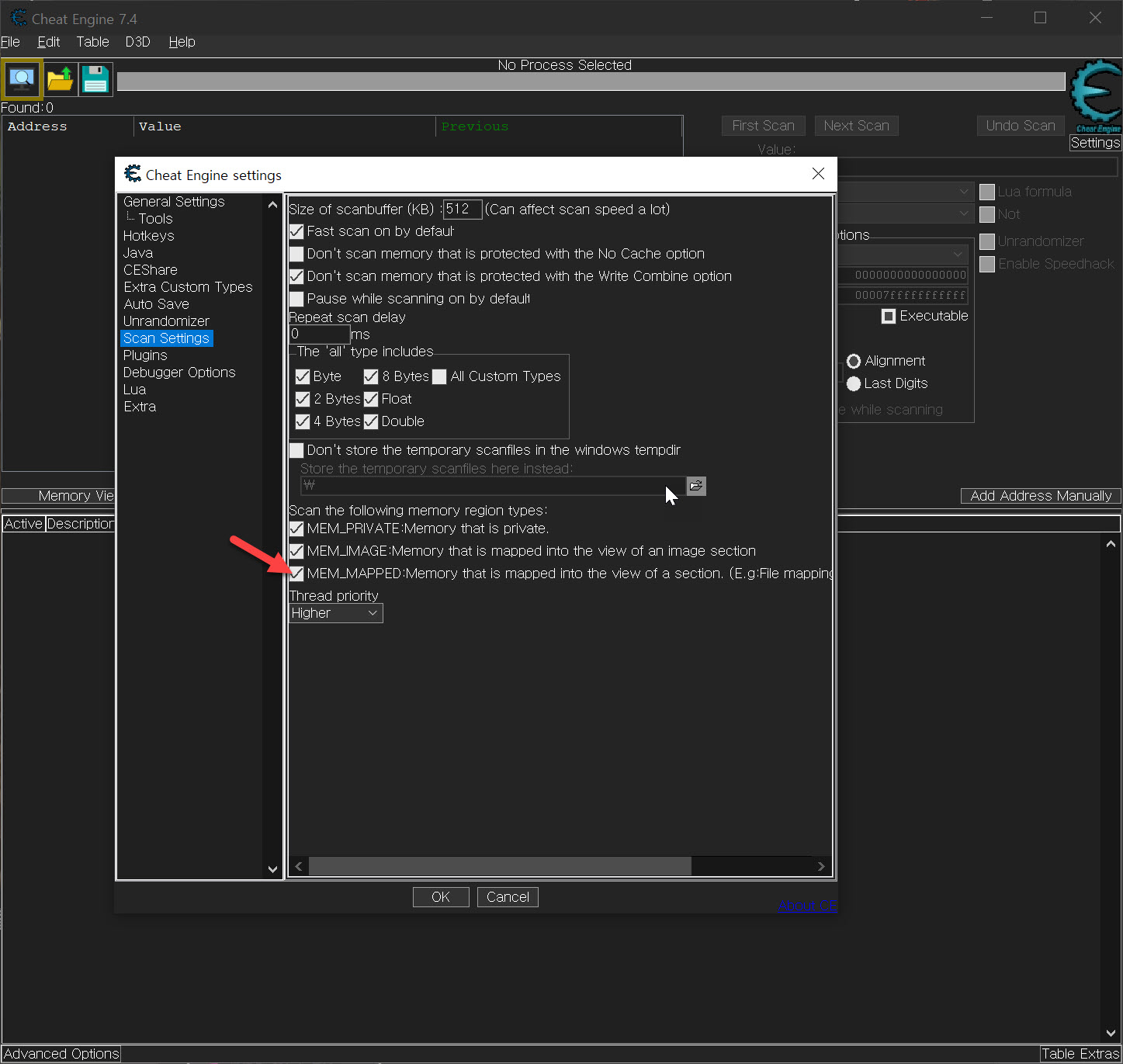This screenshot has width=1123, height=1064.
Task: Click the horizontal scrollbar left arrow
Action: pos(300,867)
